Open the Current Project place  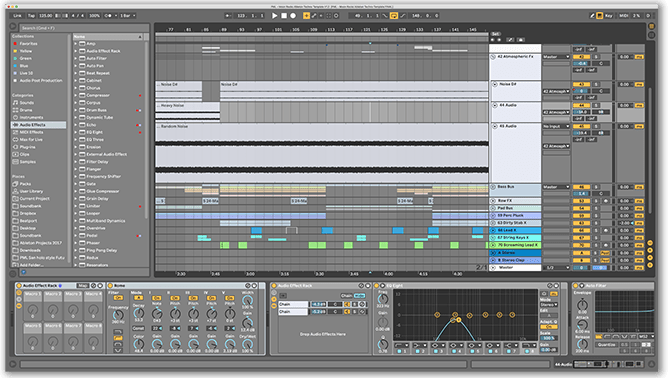point(34,198)
